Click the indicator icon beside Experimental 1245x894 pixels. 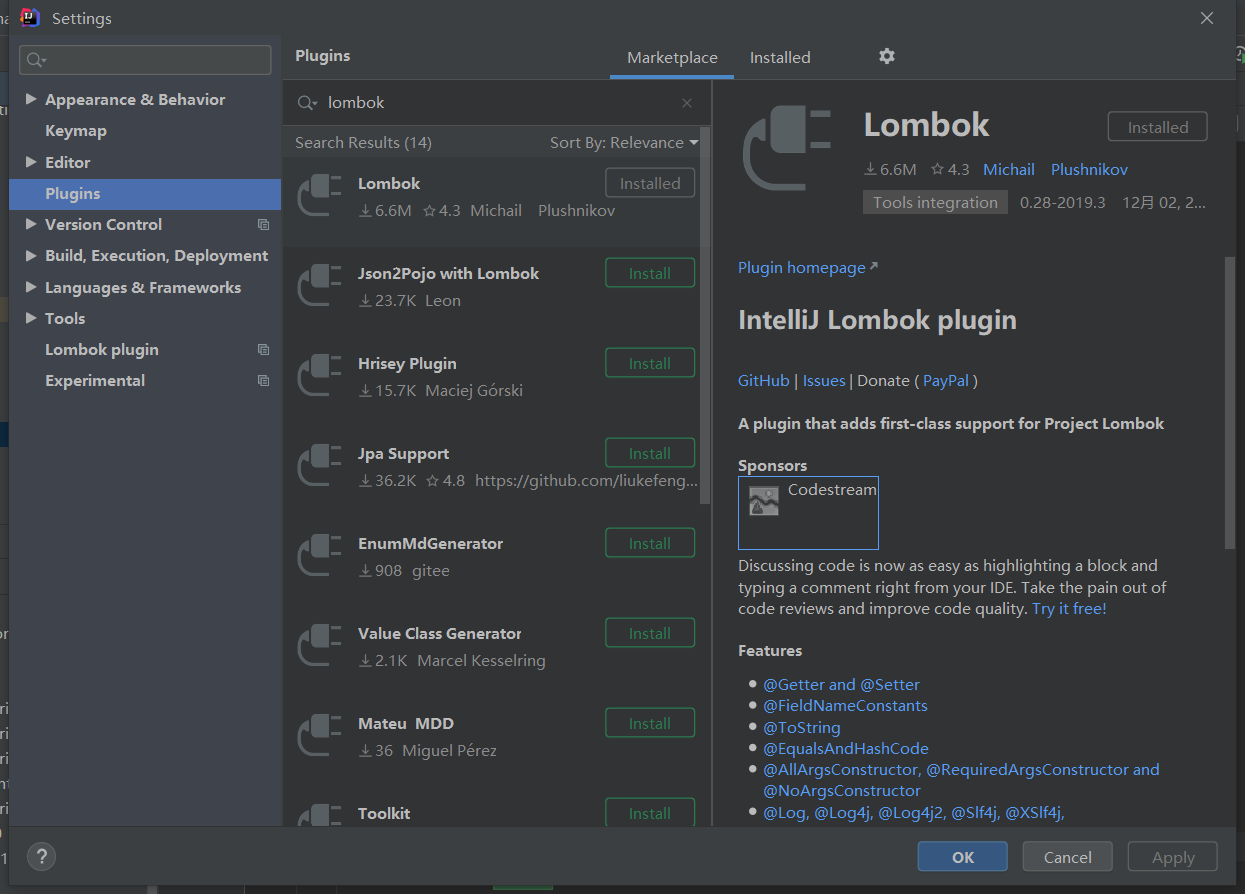point(263,380)
